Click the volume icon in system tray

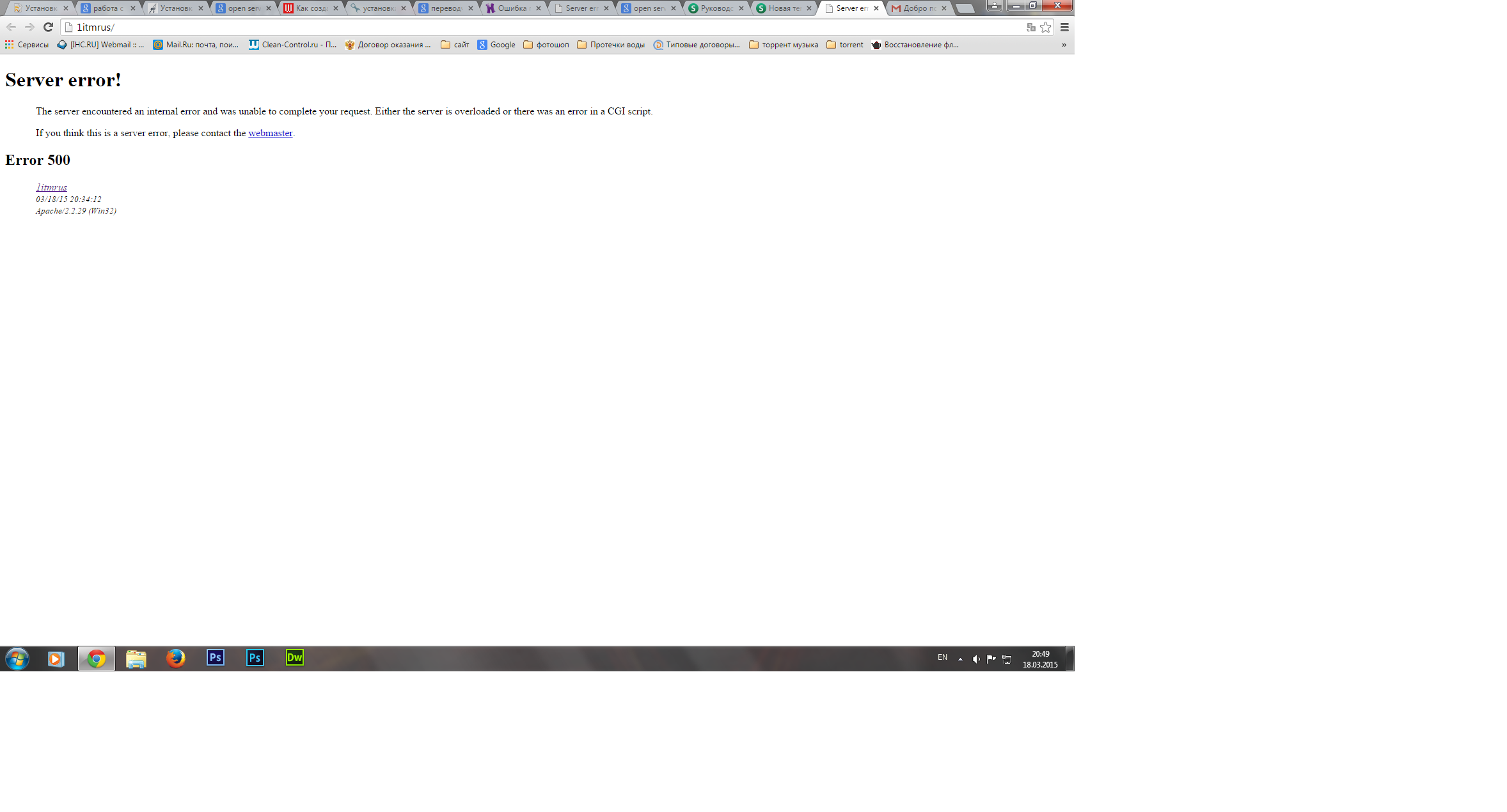click(975, 659)
